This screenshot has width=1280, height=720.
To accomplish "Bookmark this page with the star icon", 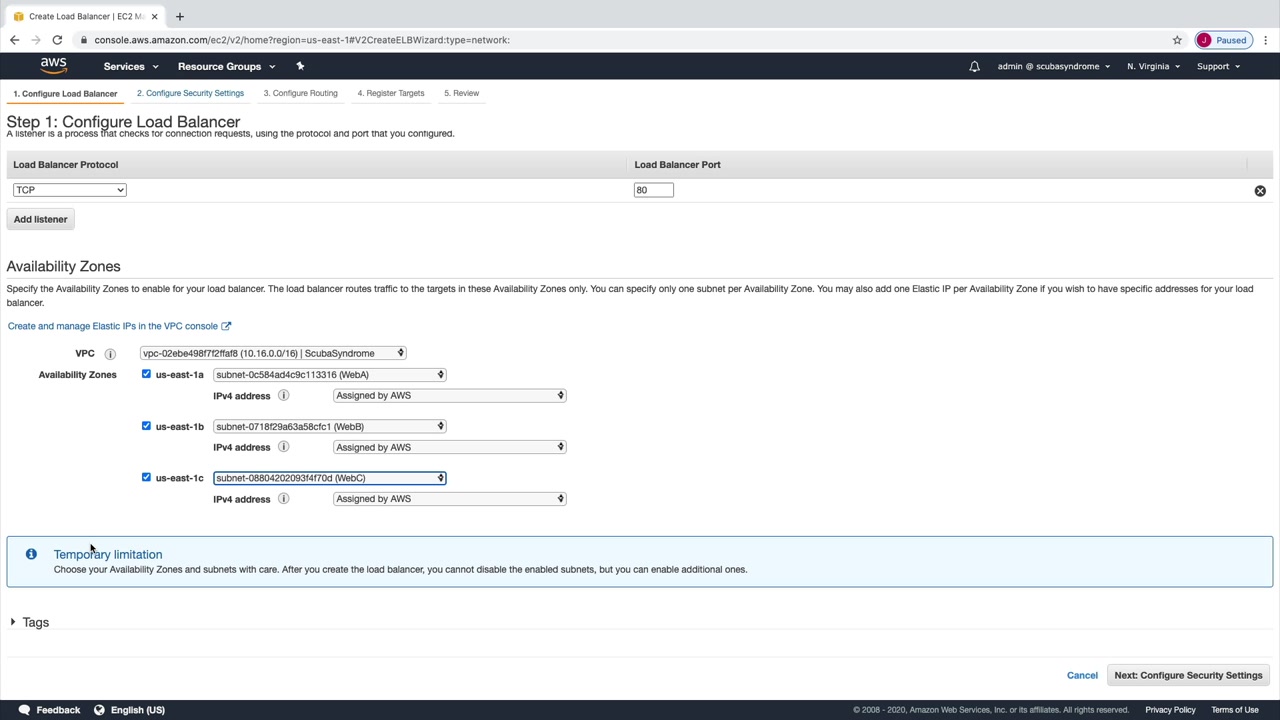I will pos(1177,40).
